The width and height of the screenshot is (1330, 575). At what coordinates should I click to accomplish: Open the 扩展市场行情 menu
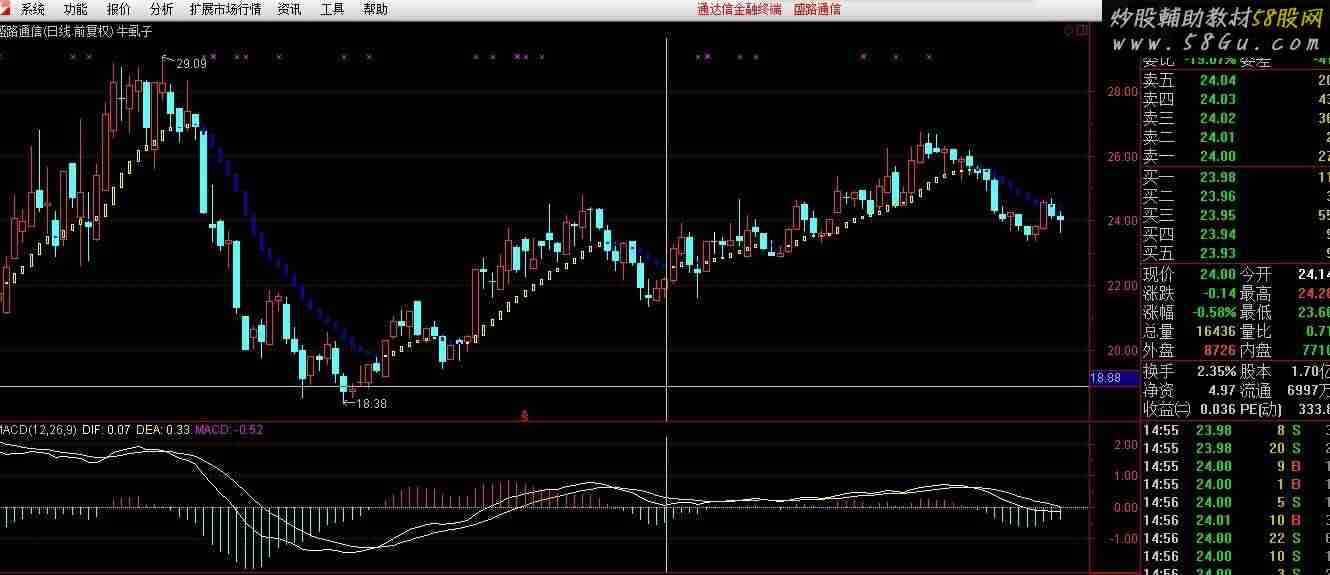(x=225, y=9)
